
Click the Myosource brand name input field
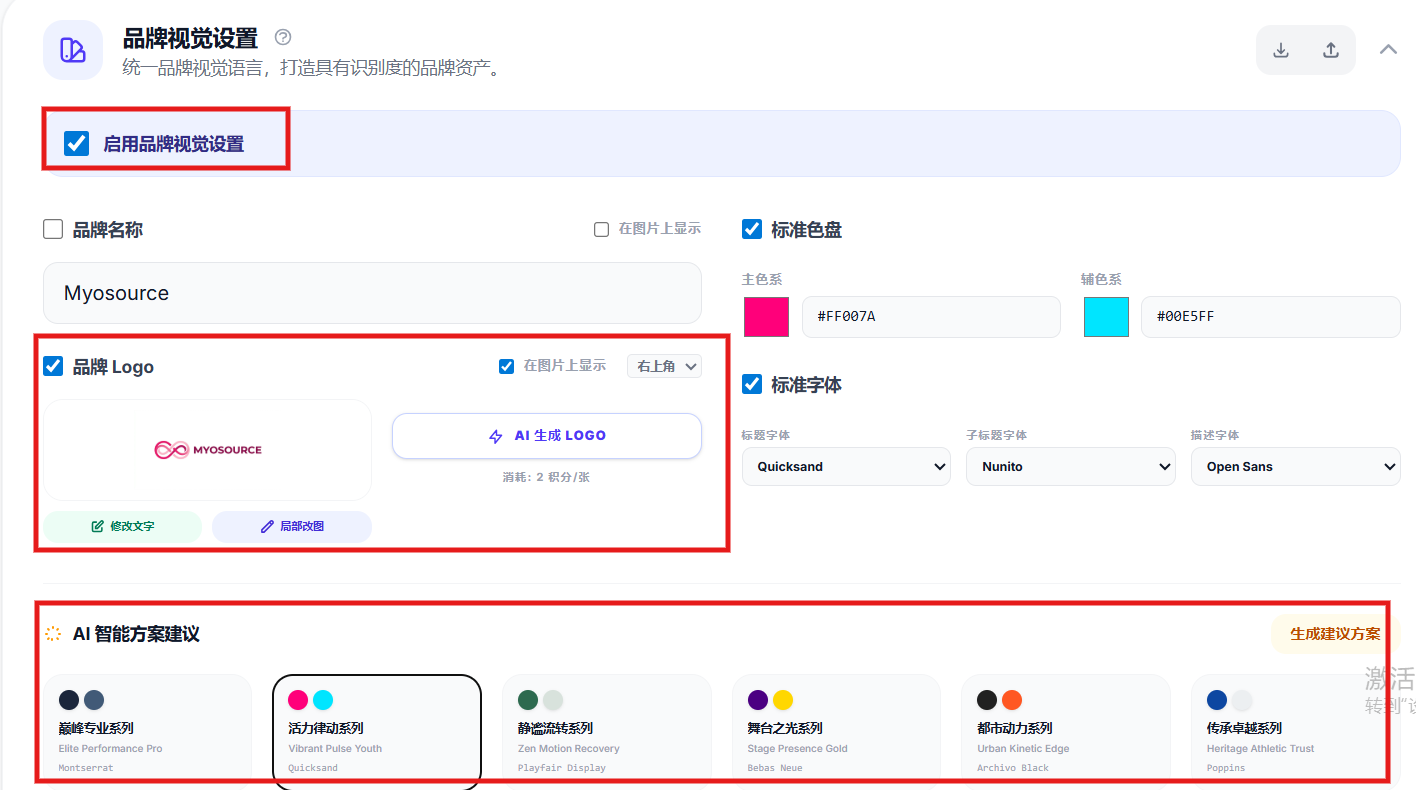[372, 293]
